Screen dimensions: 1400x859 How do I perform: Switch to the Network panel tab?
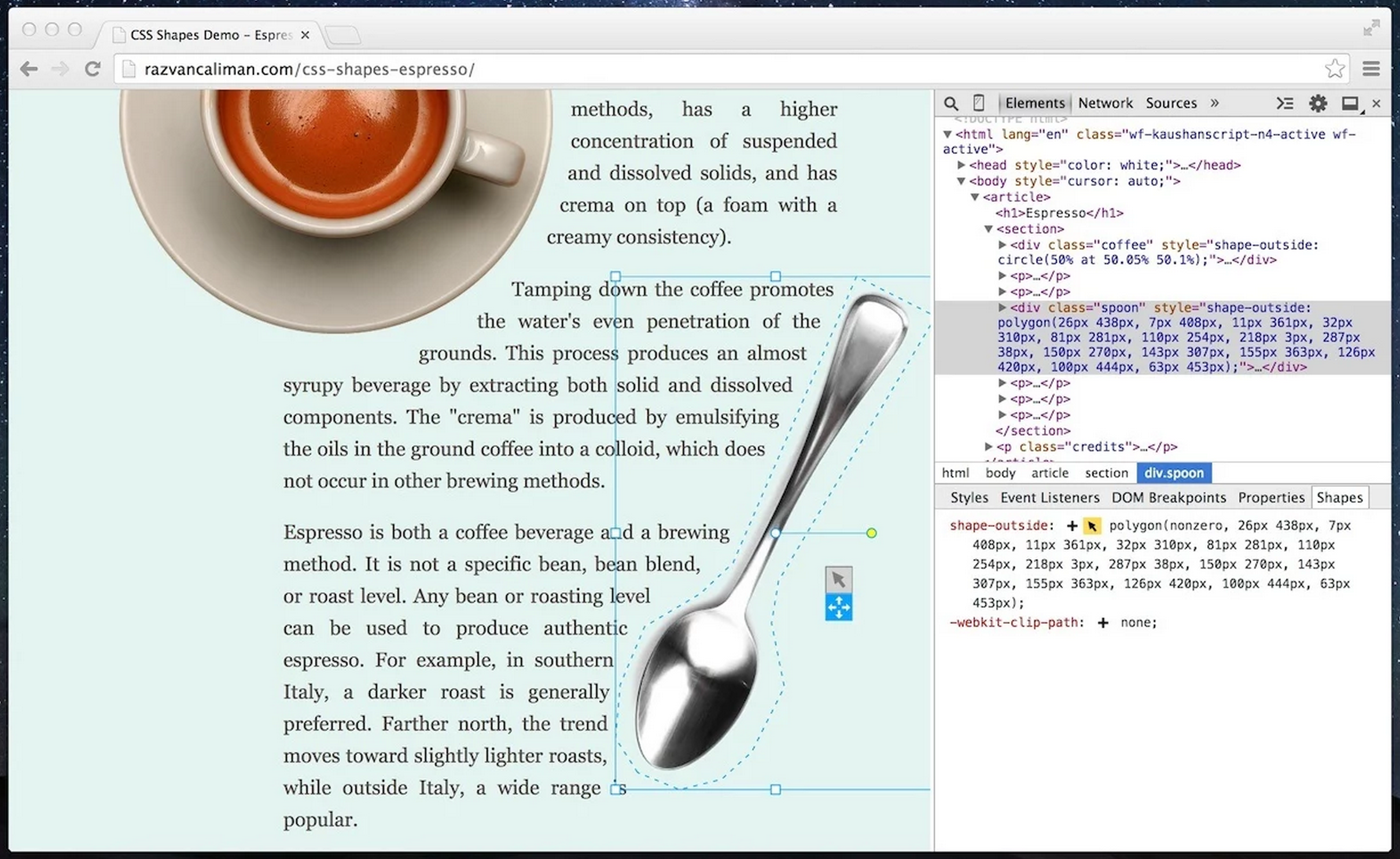pyautogui.click(x=1105, y=103)
